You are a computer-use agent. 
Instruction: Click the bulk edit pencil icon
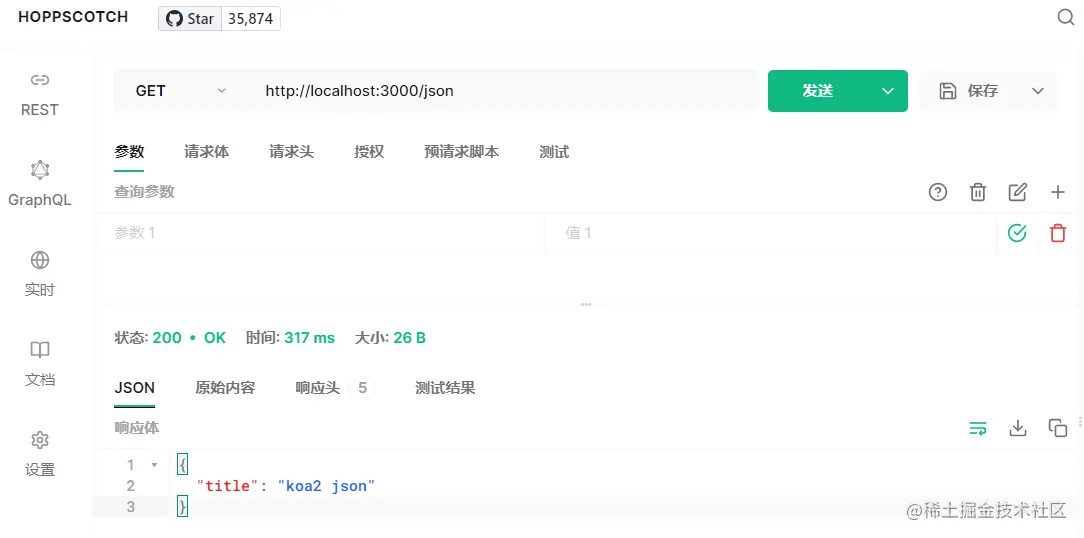(1018, 192)
